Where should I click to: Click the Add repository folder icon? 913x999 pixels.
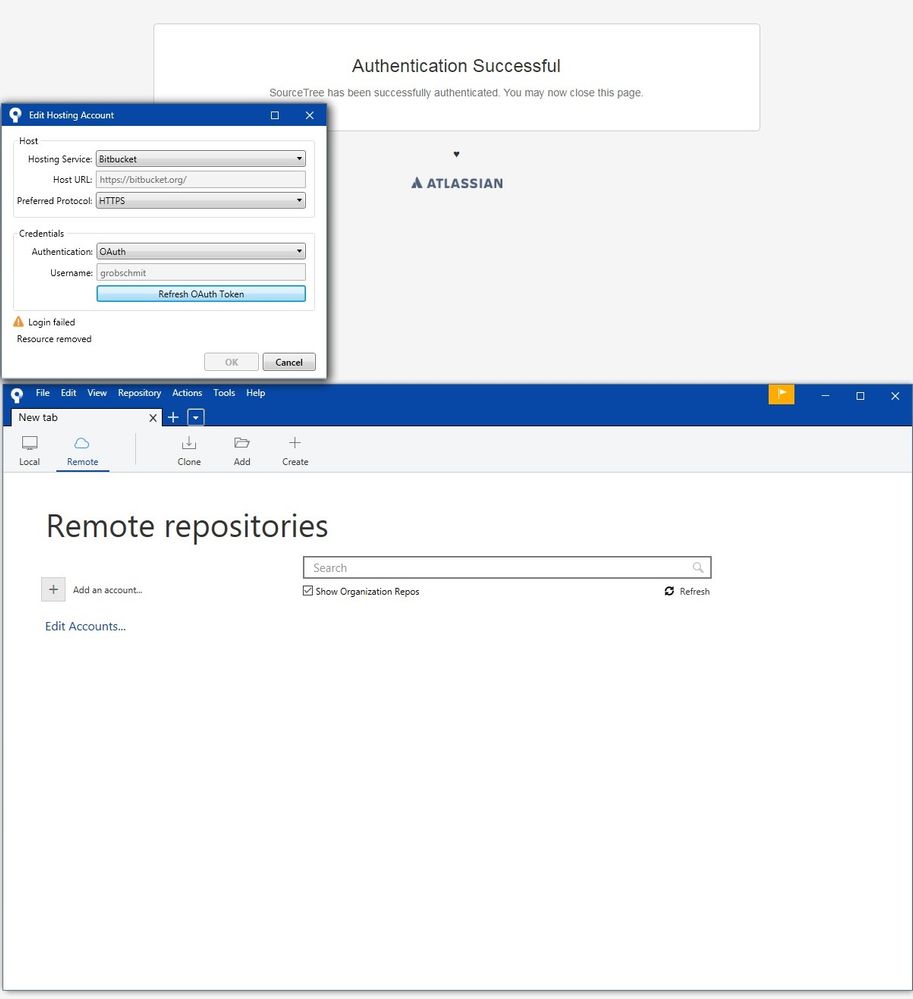coord(241,443)
